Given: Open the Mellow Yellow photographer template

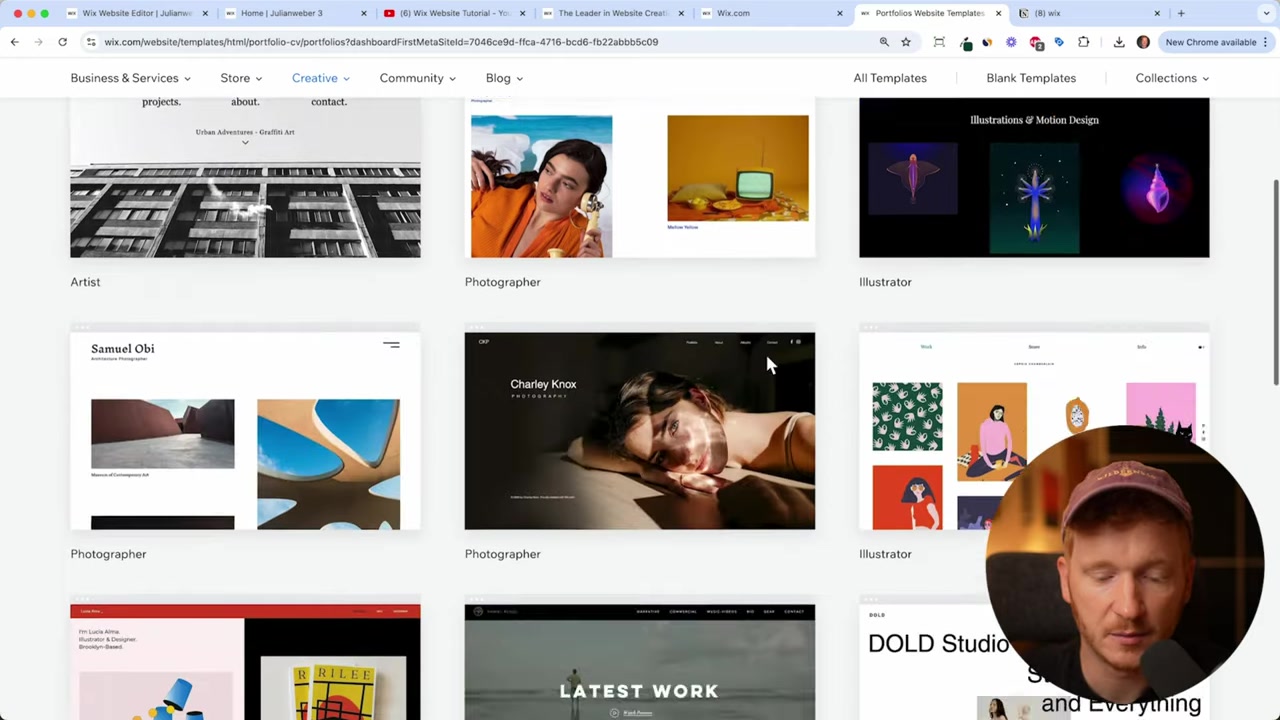Looking at the screenshot, I should click(640, 177).
